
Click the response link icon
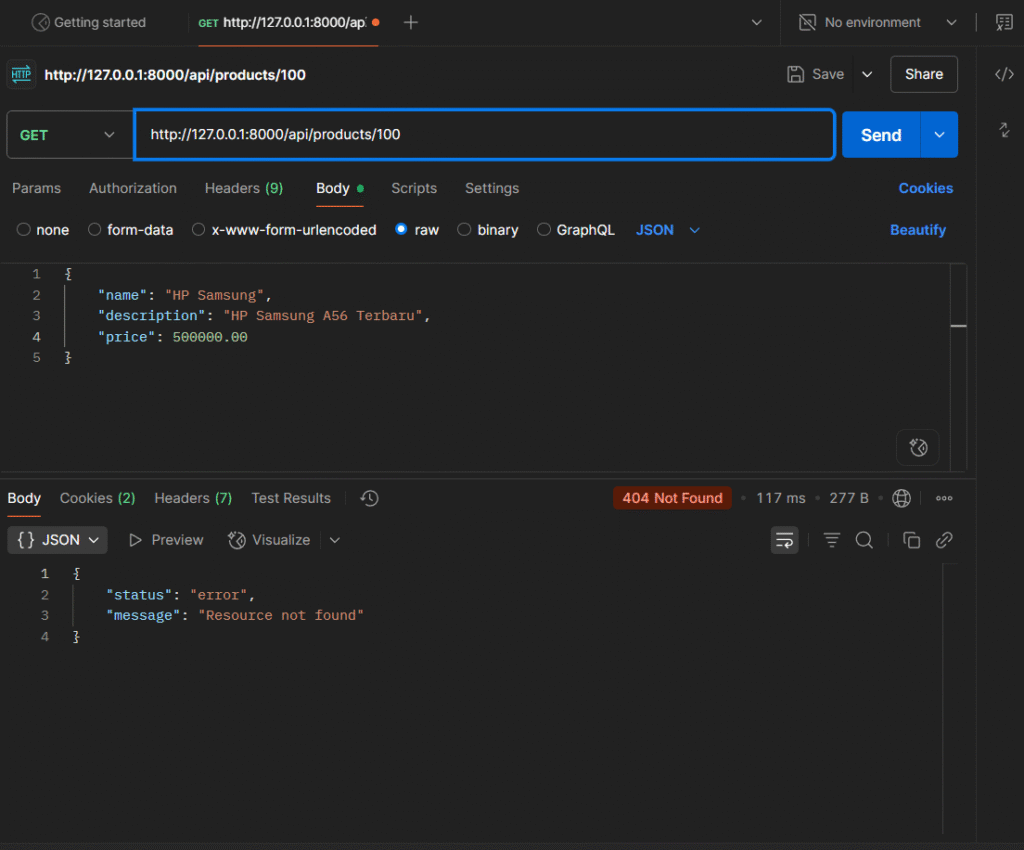944,540
